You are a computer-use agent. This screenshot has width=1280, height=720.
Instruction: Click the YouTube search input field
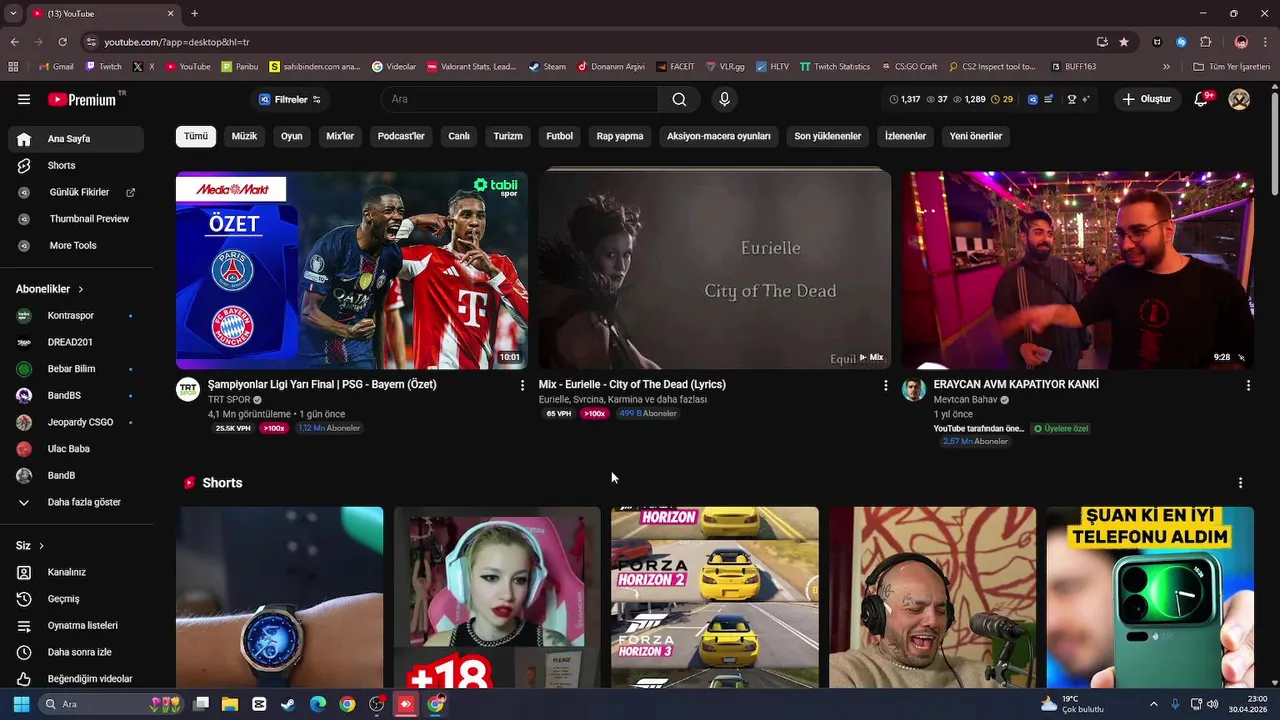click(x=519, y=99)
